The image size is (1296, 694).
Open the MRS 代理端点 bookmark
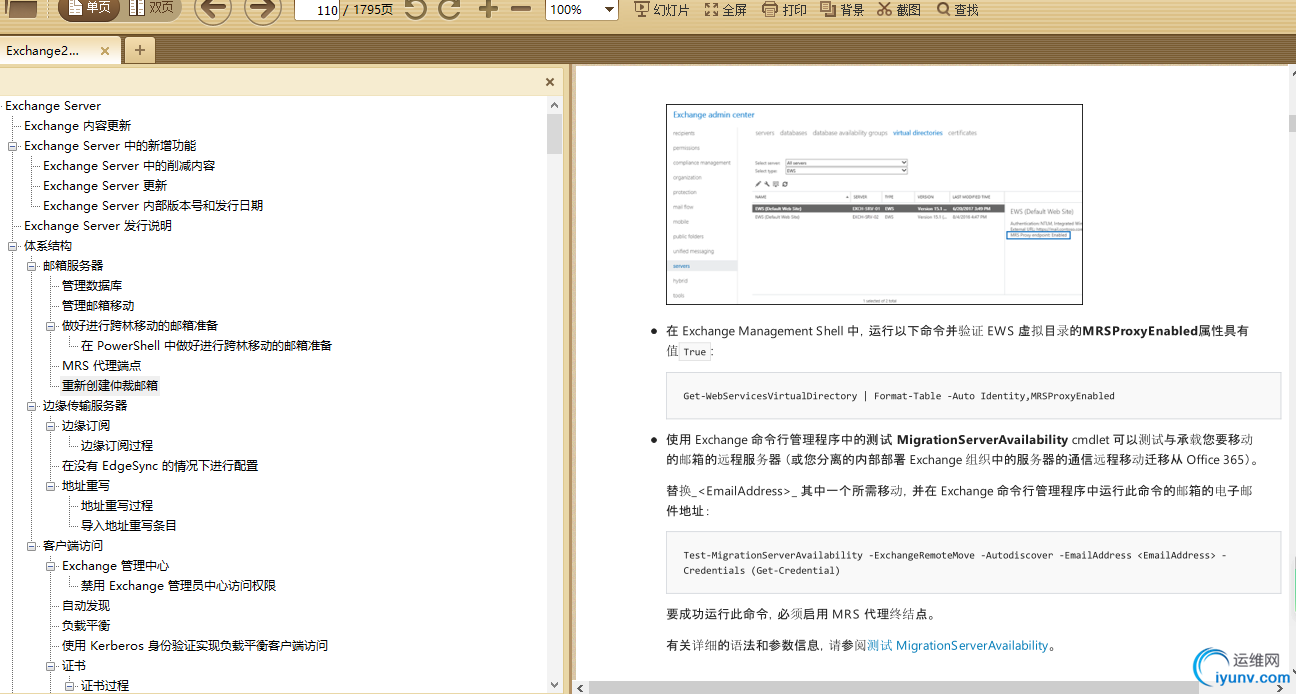(101, 366)
